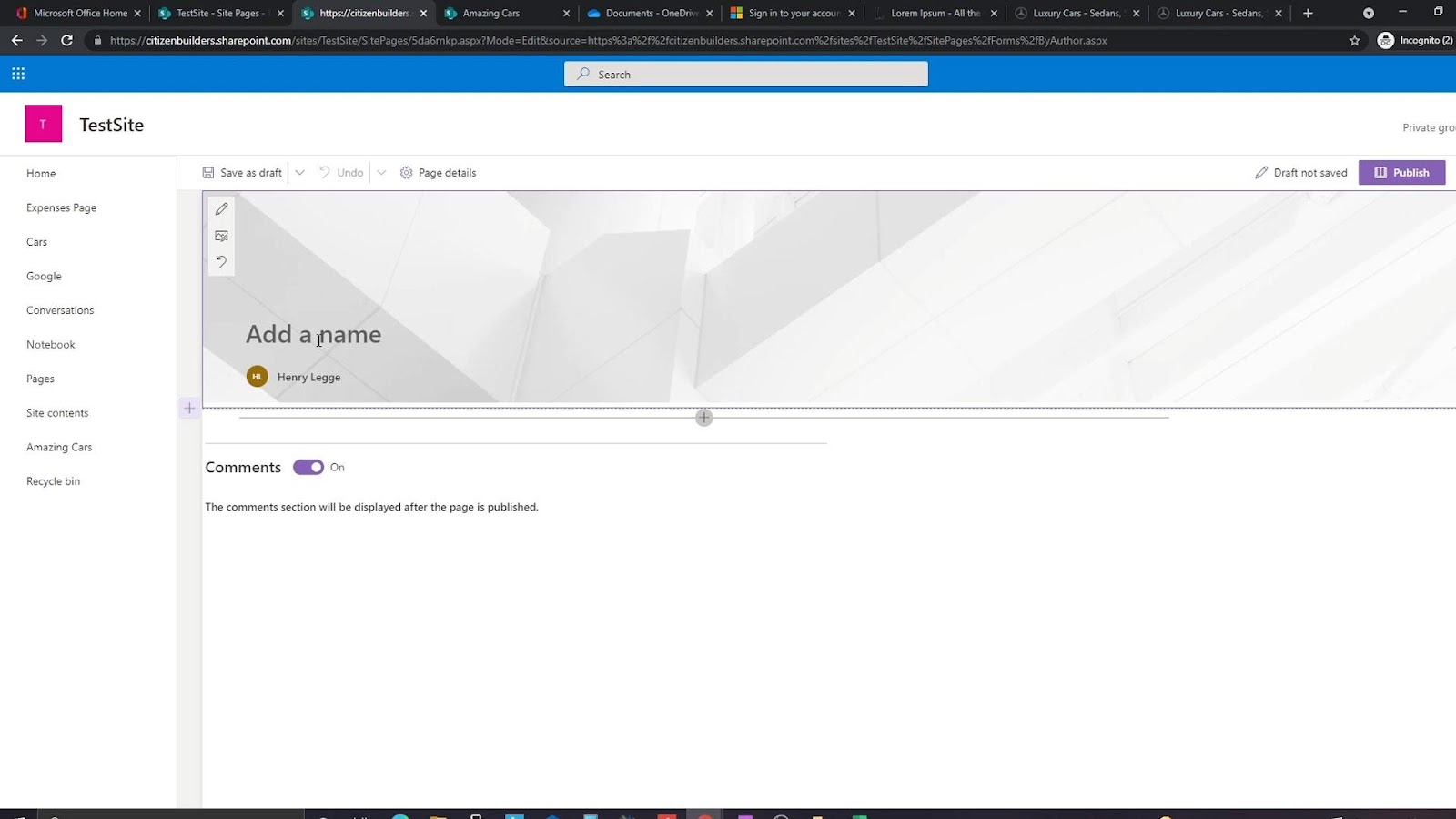Expand the Save as draft dropdown arrow

tap(299, 173)
